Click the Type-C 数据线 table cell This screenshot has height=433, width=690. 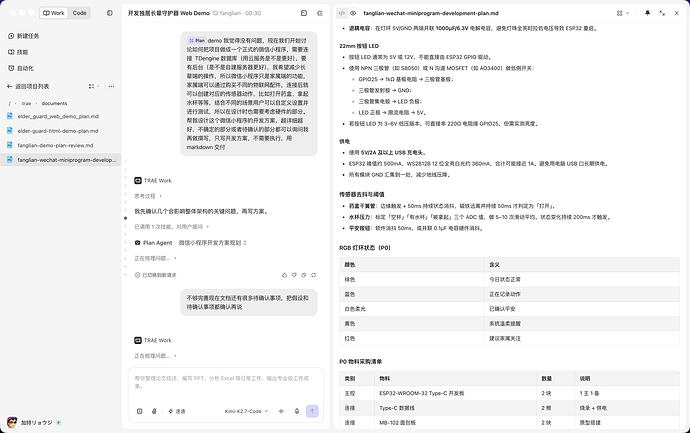[397, 408]
